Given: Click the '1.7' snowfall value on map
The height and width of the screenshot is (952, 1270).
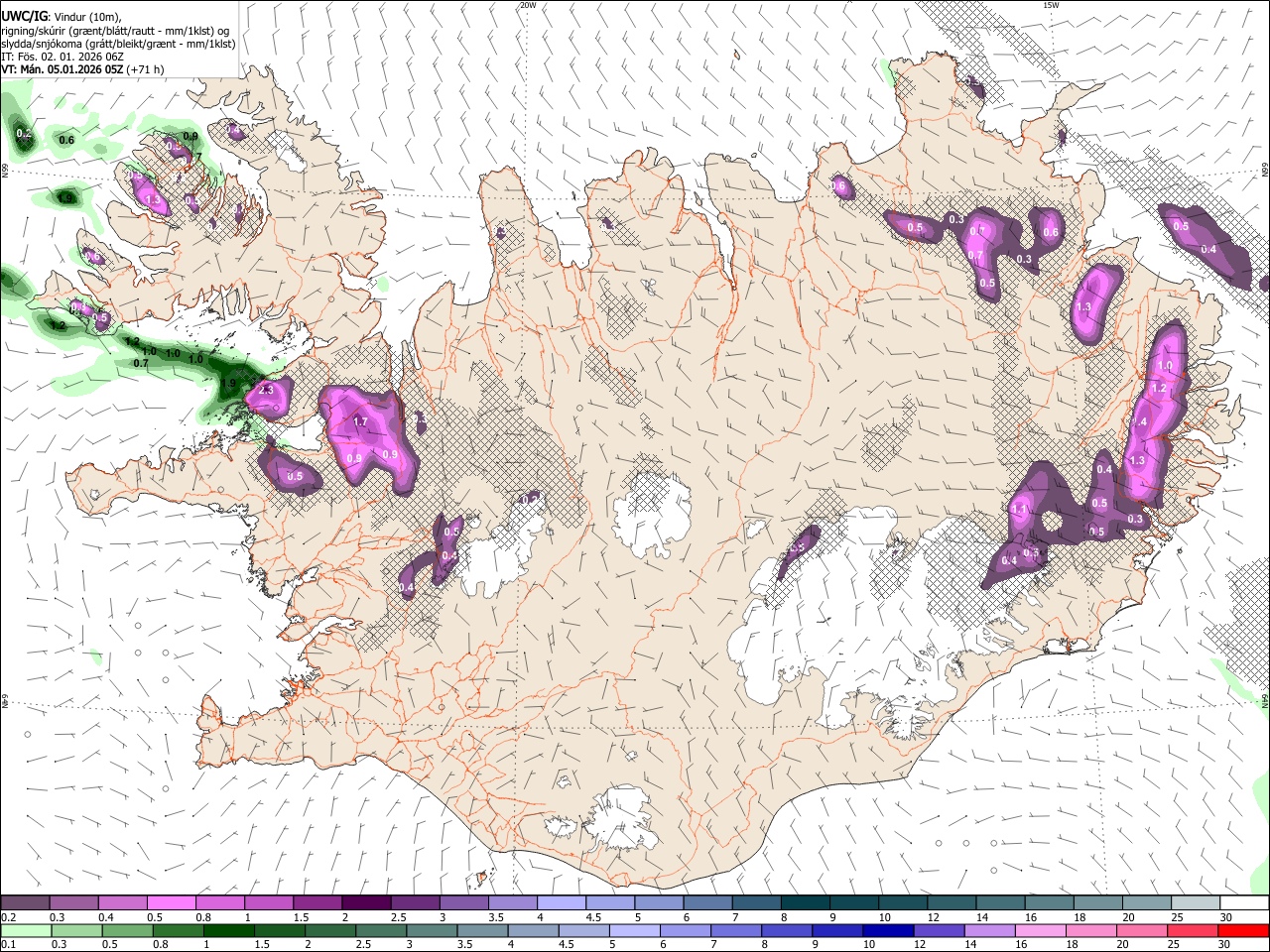Looking at the screenshot, I should coord(360,422).
